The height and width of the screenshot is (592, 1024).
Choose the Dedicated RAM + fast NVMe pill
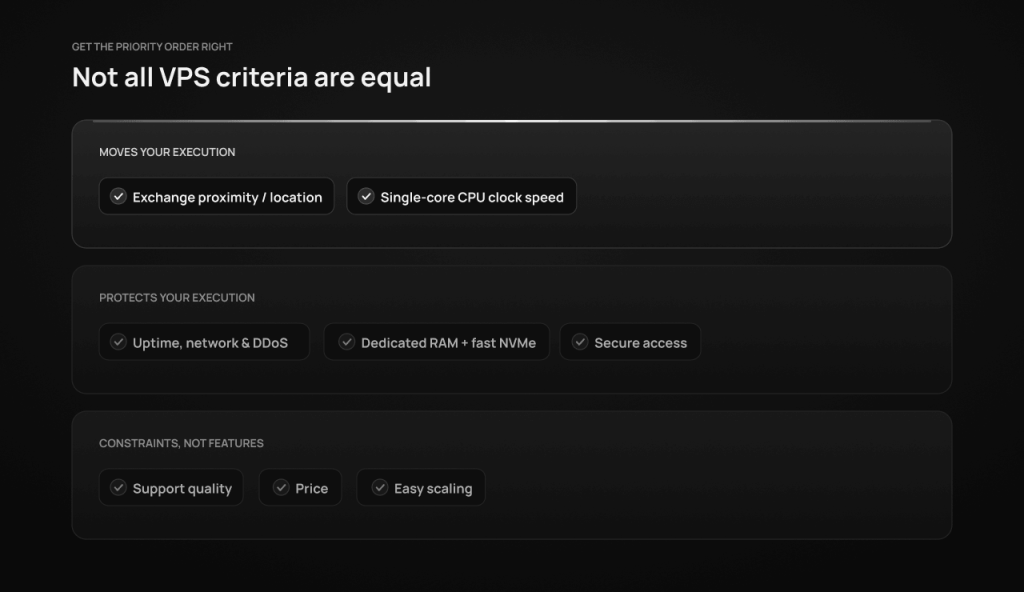[437, 342]
